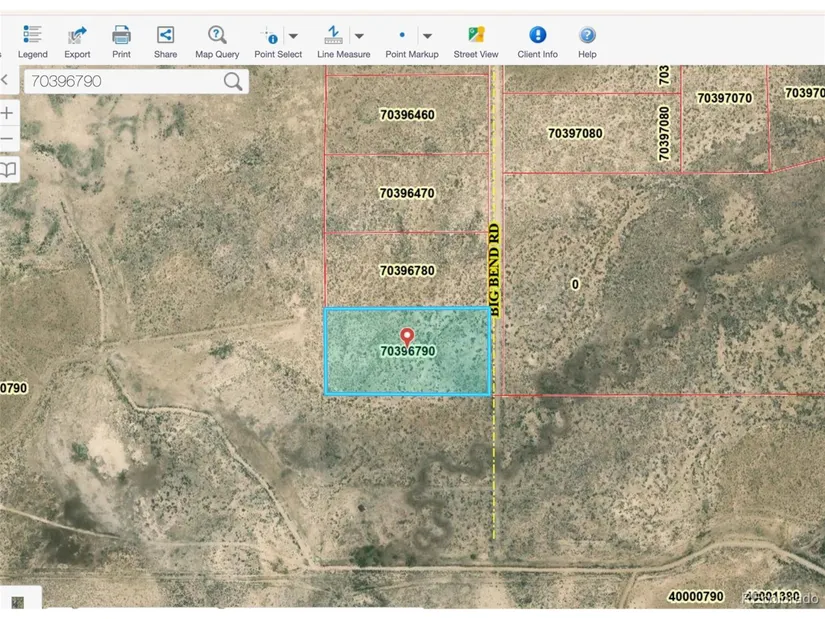
Task: Expand the Line Measure dropdown arrow
Action: tap(359, 36)
